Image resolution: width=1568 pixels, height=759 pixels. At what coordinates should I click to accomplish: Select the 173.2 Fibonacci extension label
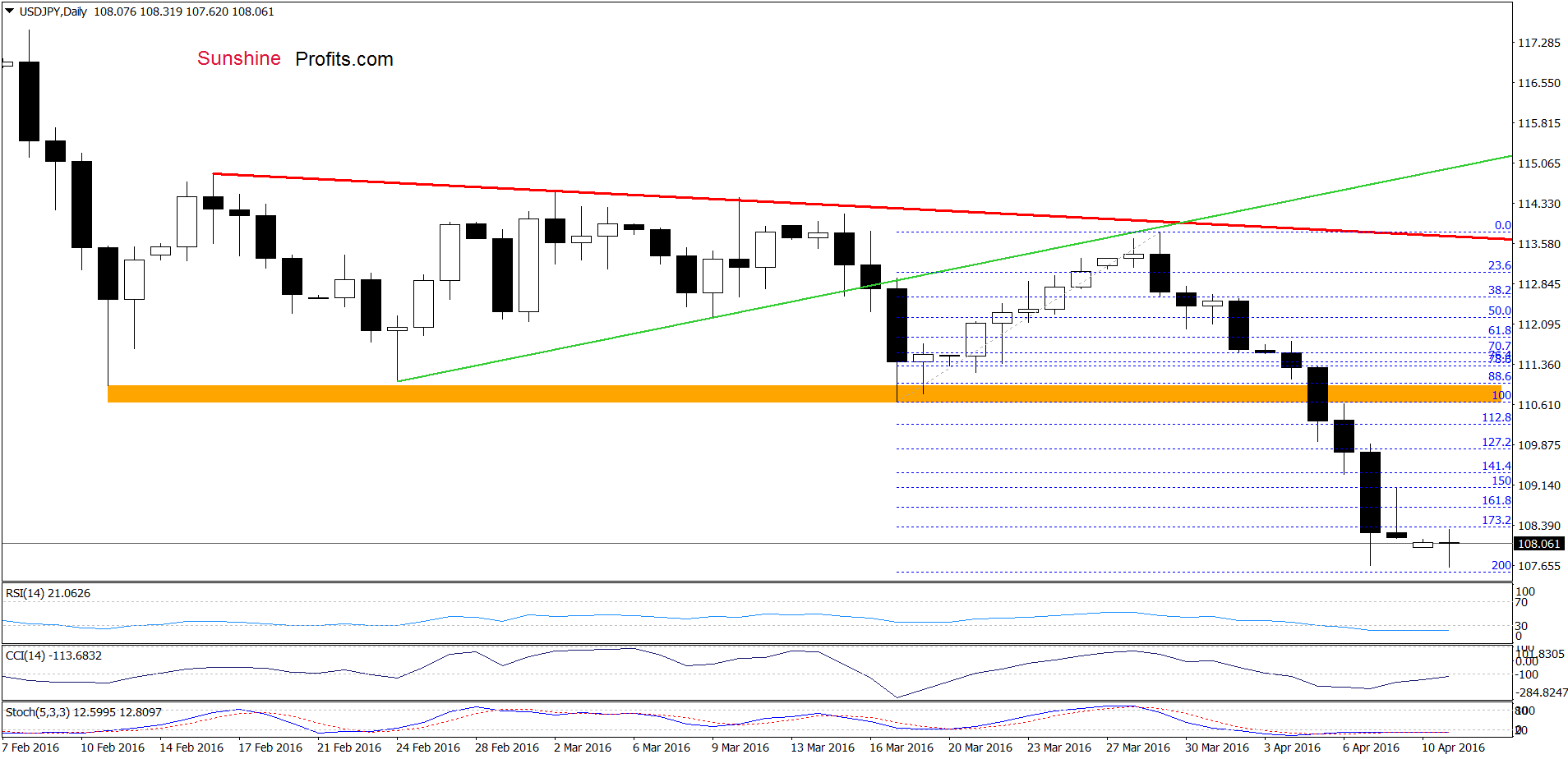[1496, 520]
